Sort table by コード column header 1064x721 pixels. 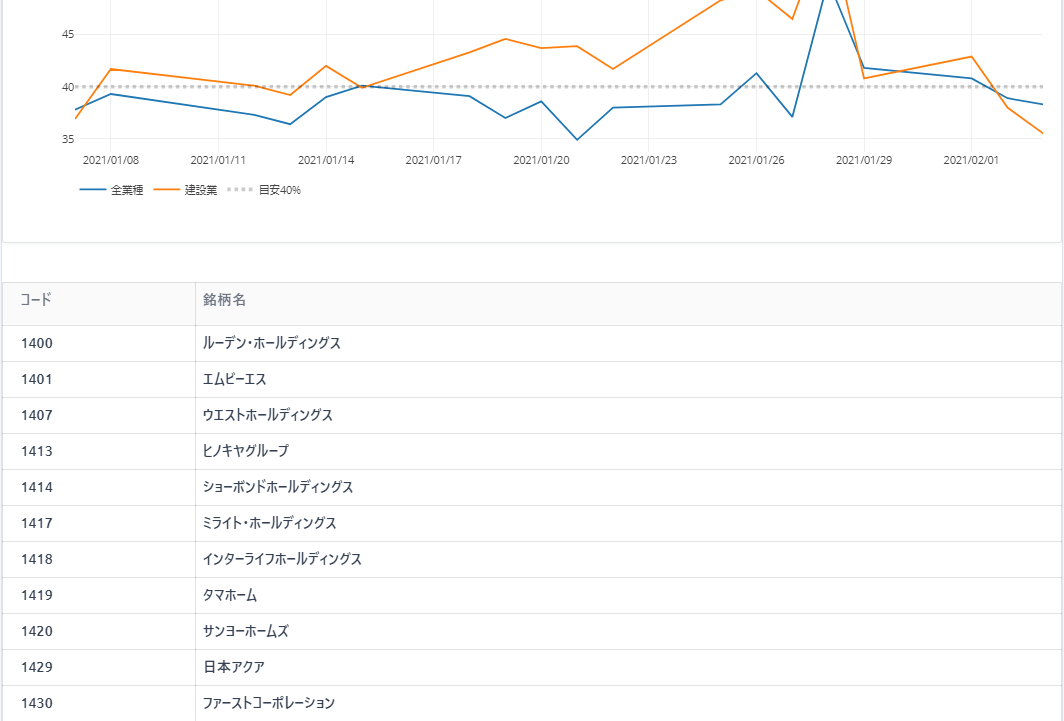[x=36, y=300]
